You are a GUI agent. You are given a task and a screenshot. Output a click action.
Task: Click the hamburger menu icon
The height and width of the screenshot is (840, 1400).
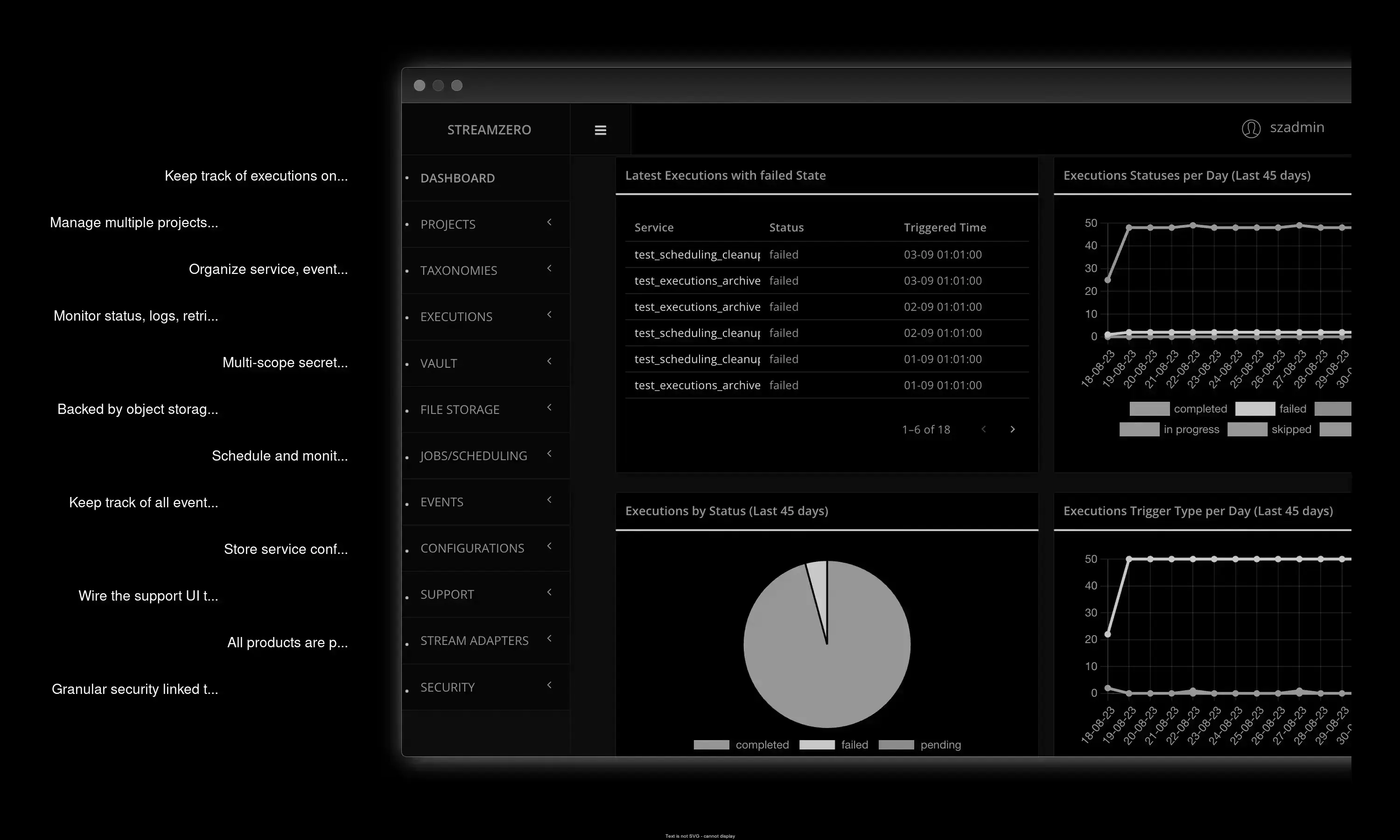(601, 130)
